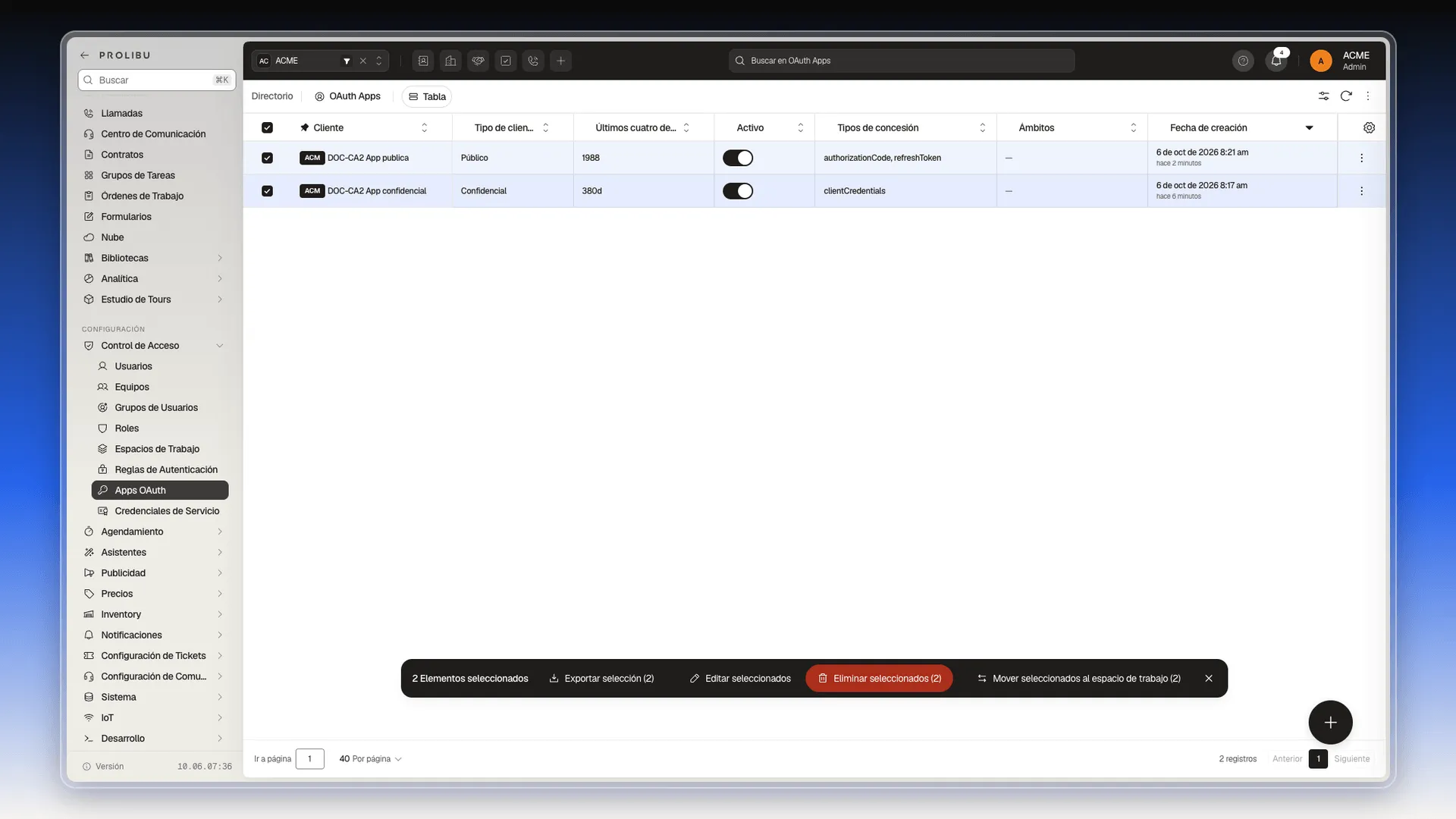Switch to the Tabla view tab
Image resolution: width=1456 pixels, height=819 pixels.
[427, 96]
